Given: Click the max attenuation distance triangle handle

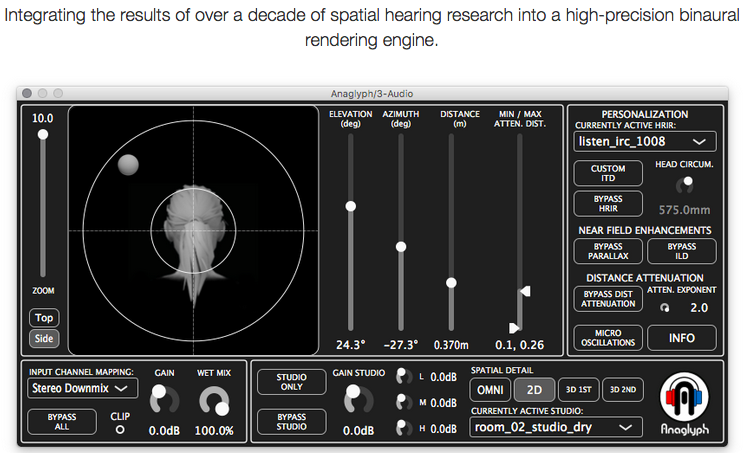Looking at the screenshot, I should [x=525, y=291].
